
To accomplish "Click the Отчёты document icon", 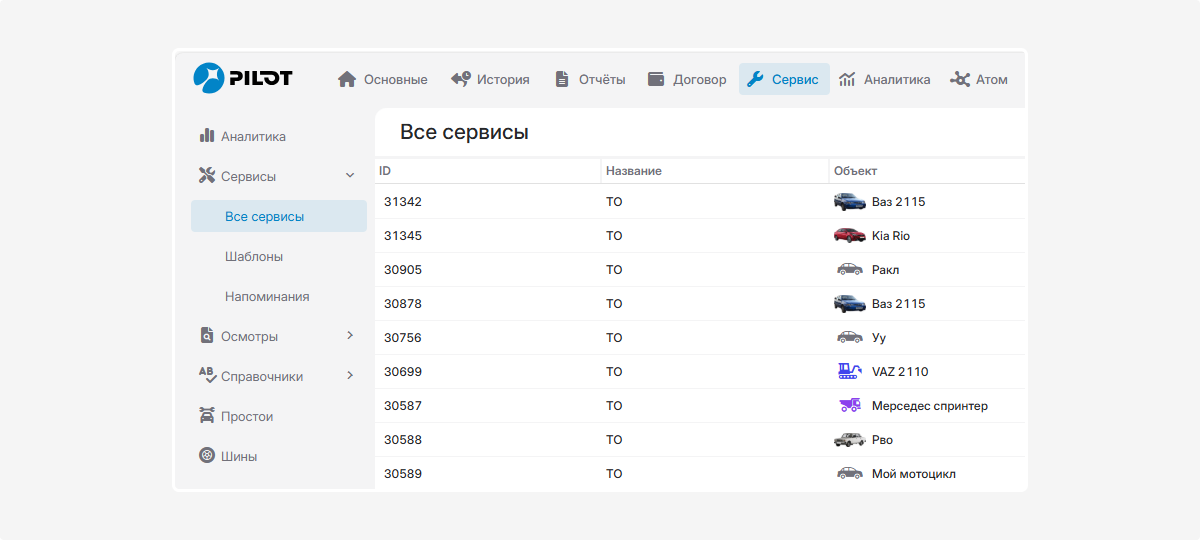I will (x=562, y=79).
